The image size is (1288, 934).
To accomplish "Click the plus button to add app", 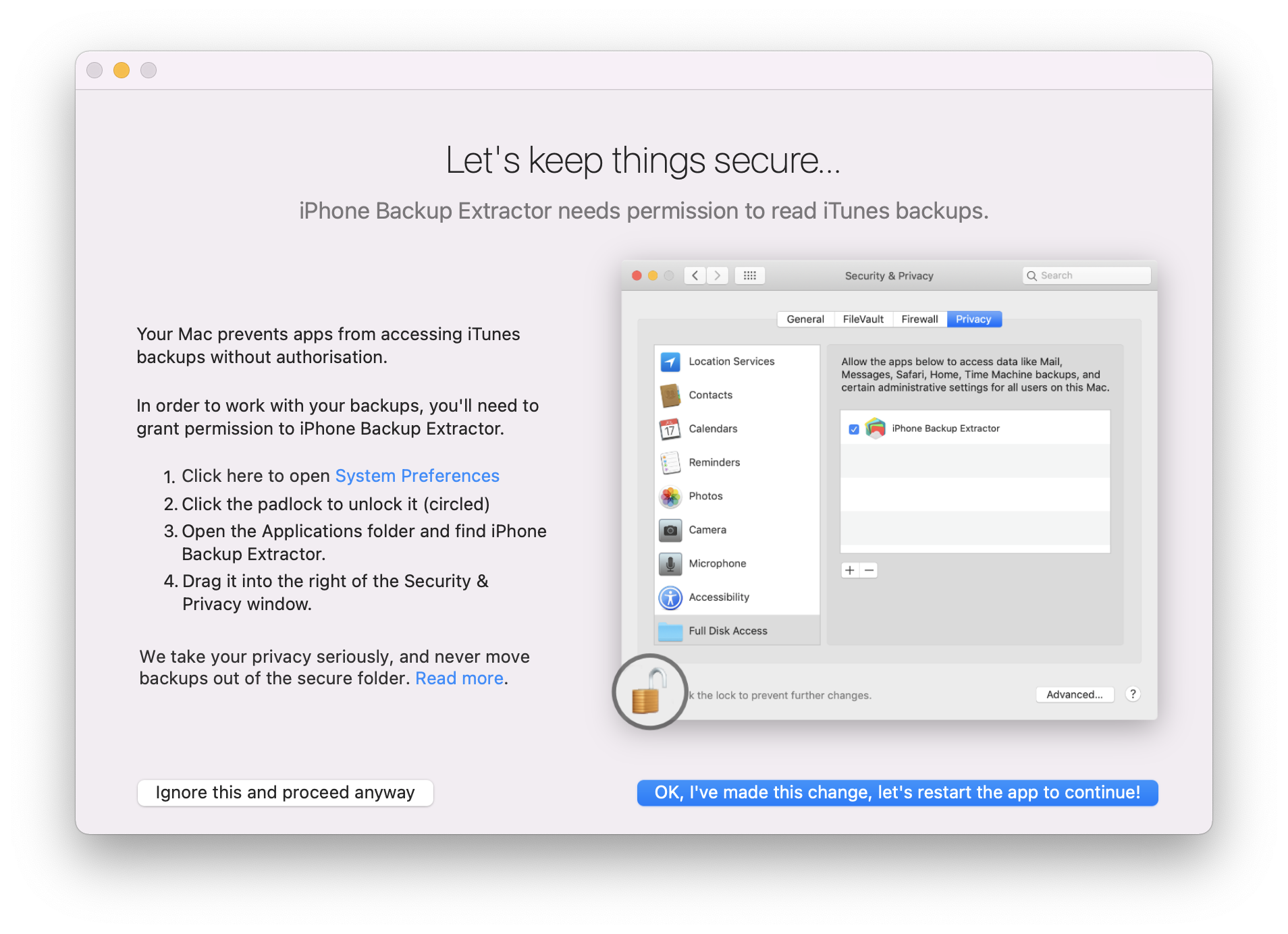I will pyautogui.click(x=850, y=570).
